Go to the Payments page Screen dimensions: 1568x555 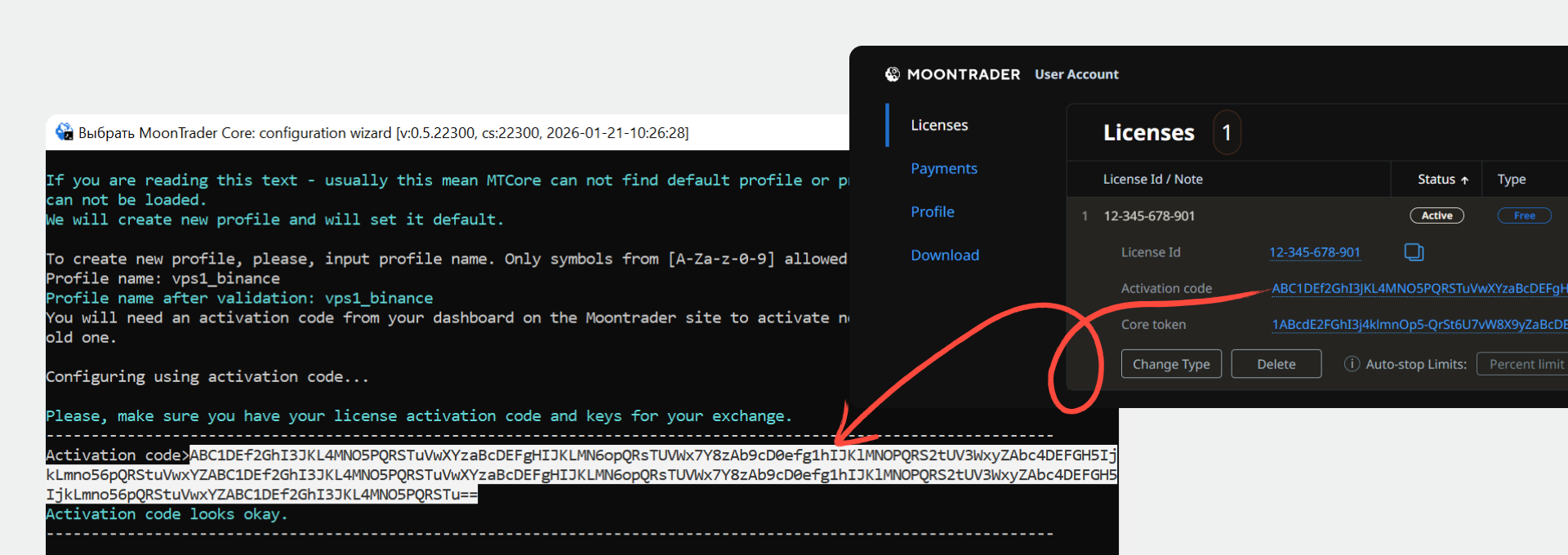944,168
